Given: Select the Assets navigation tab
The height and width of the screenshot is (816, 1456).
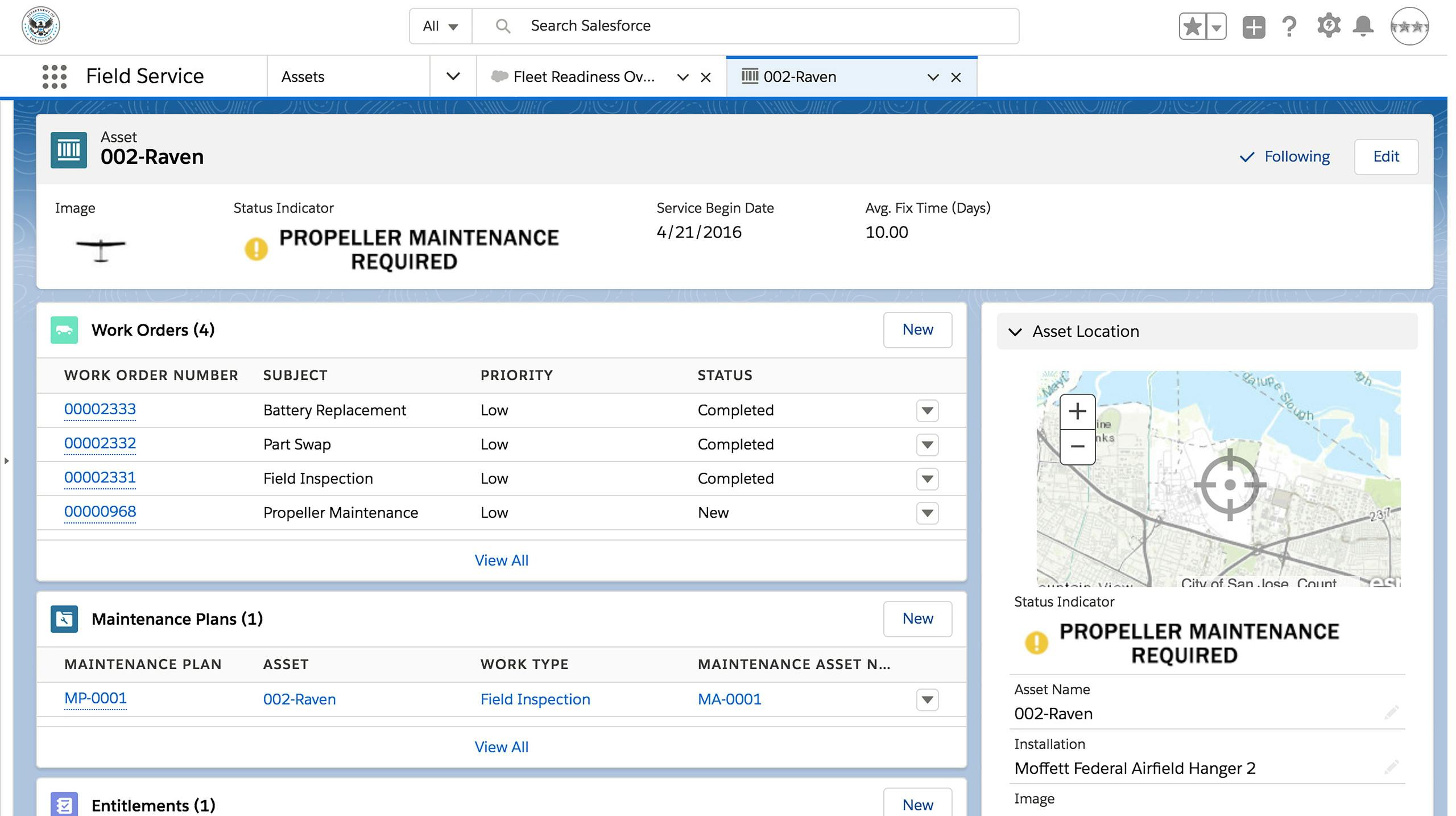Looking at the screenshot, I should click(x=348, y=76).
